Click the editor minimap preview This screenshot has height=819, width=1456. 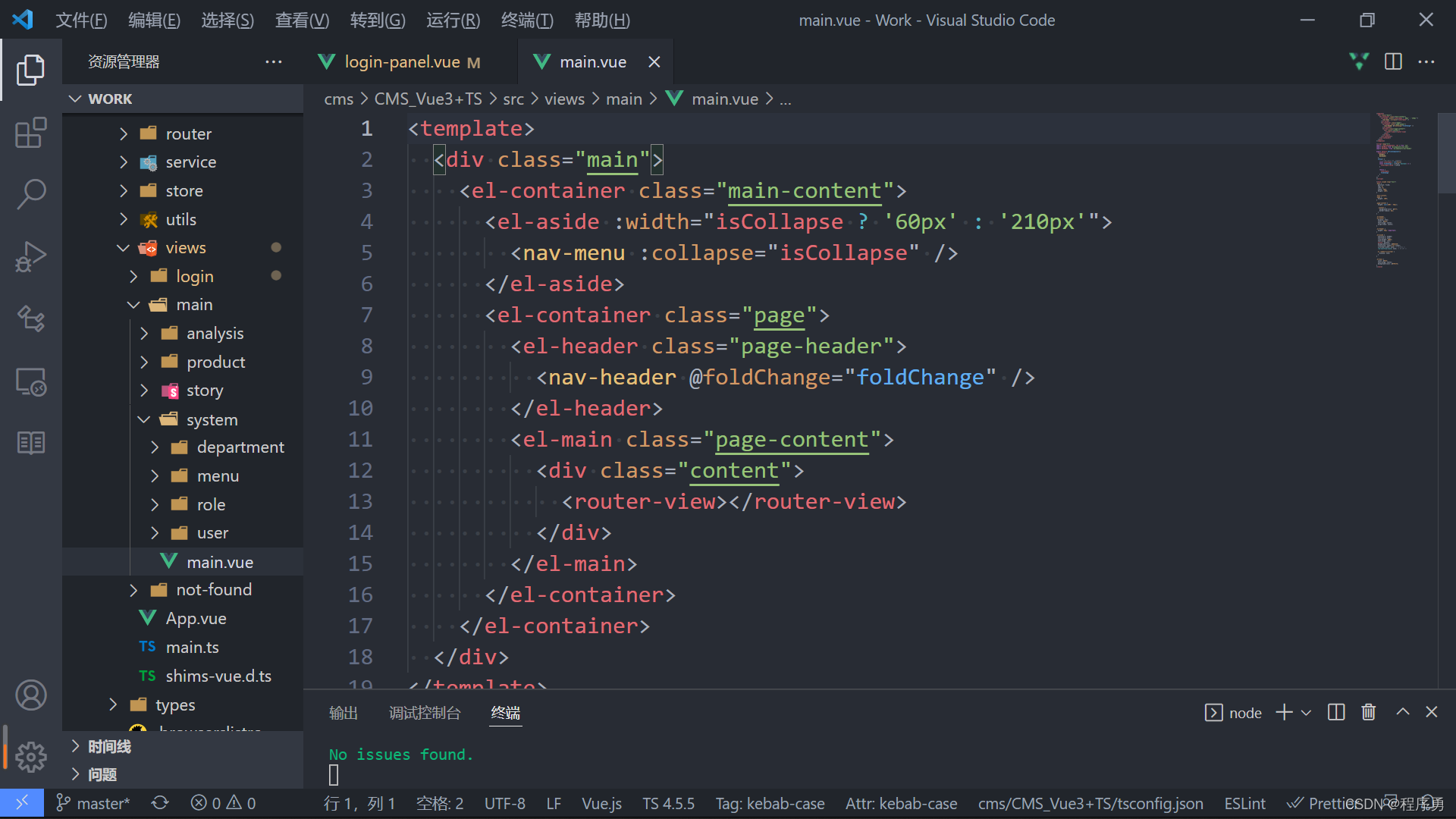coord(1399,190)
